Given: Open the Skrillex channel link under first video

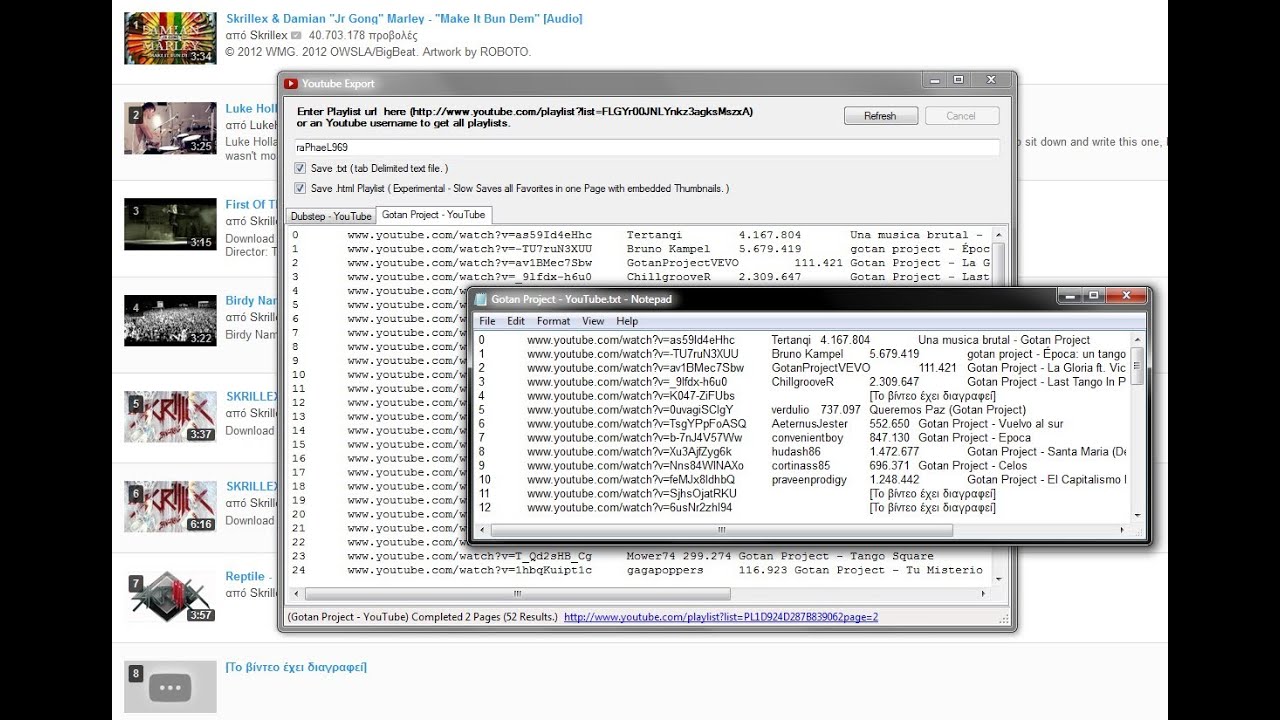Looking at the screenshot, I should 269,35.
